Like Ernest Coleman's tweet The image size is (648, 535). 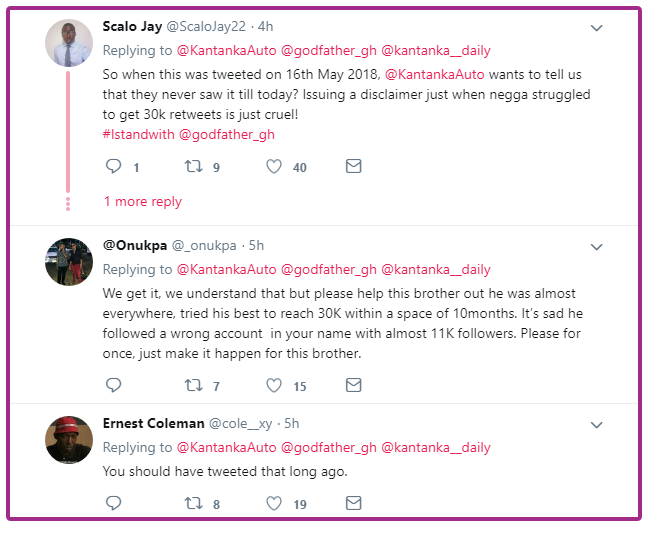pos(274,503)
